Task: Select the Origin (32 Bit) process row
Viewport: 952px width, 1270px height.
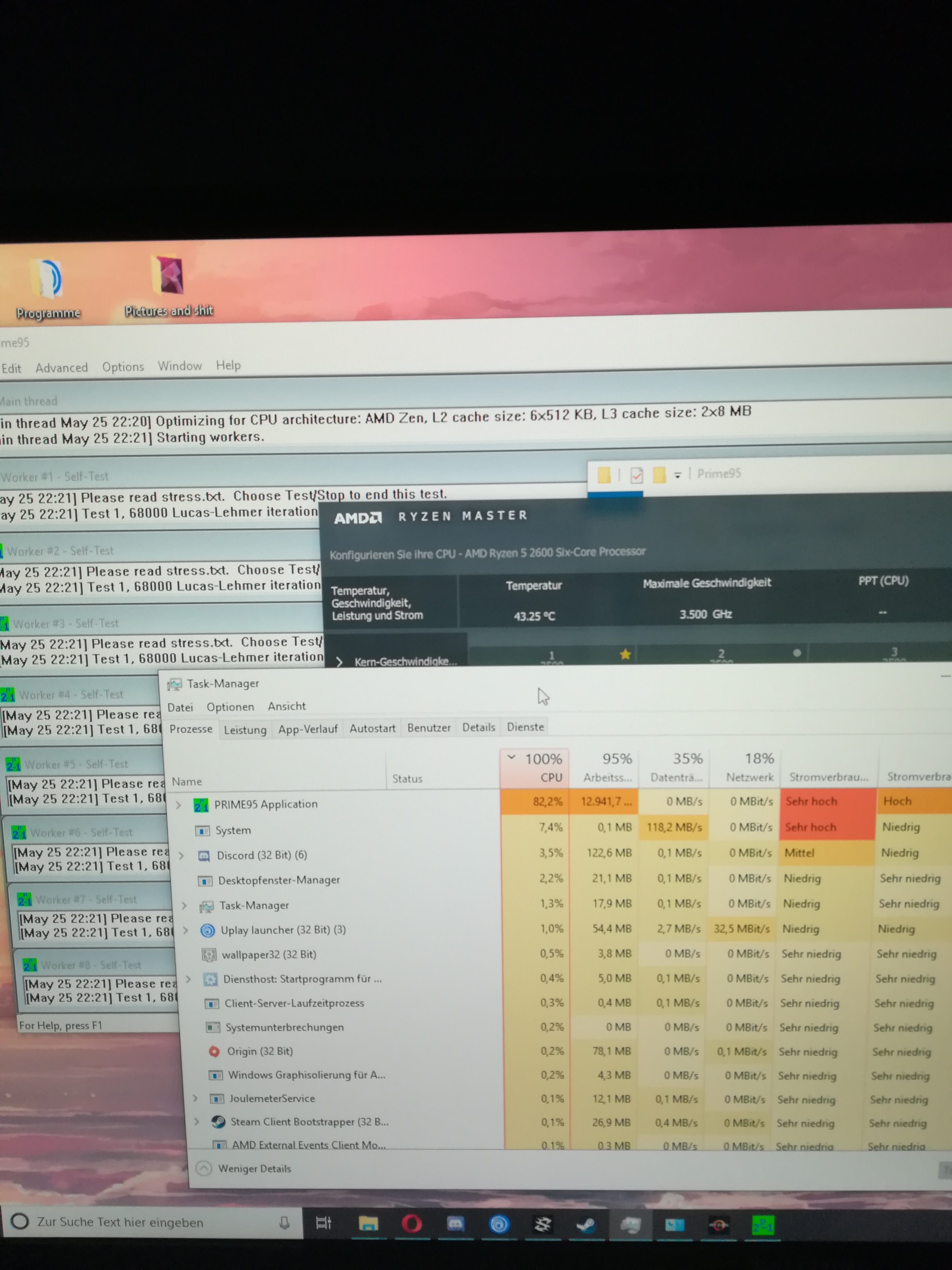Action: coord(259,1051)
